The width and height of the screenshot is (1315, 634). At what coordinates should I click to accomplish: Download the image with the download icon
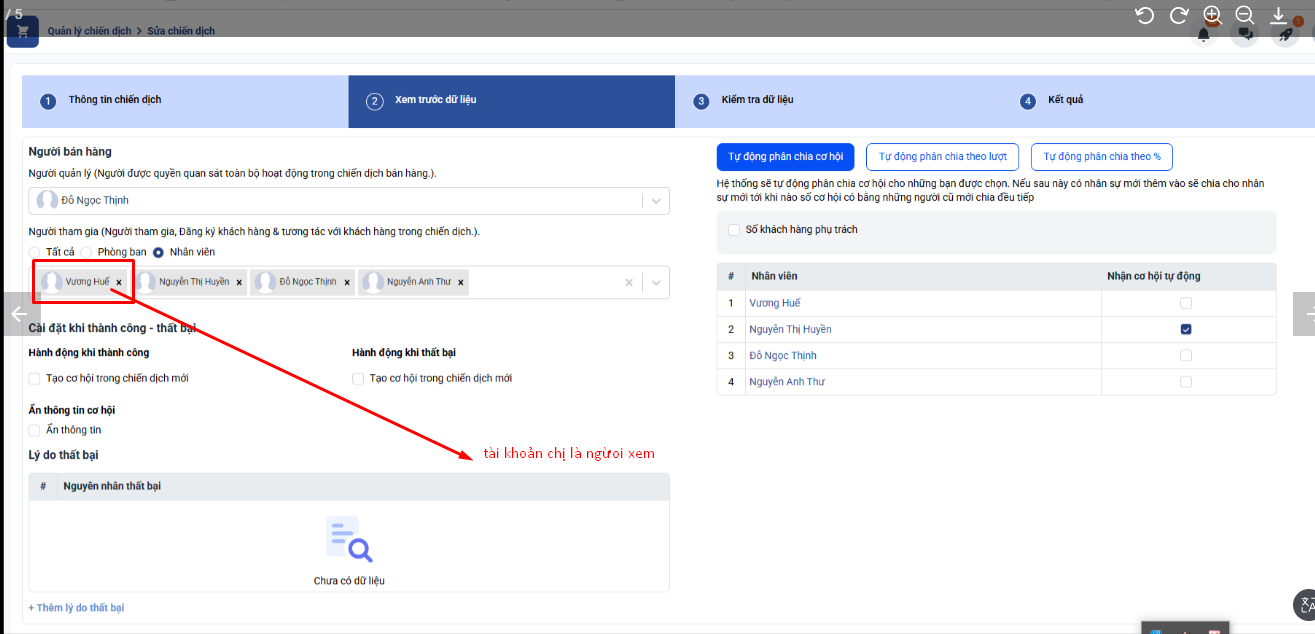pyautogui.click(x=1278, y=15)
